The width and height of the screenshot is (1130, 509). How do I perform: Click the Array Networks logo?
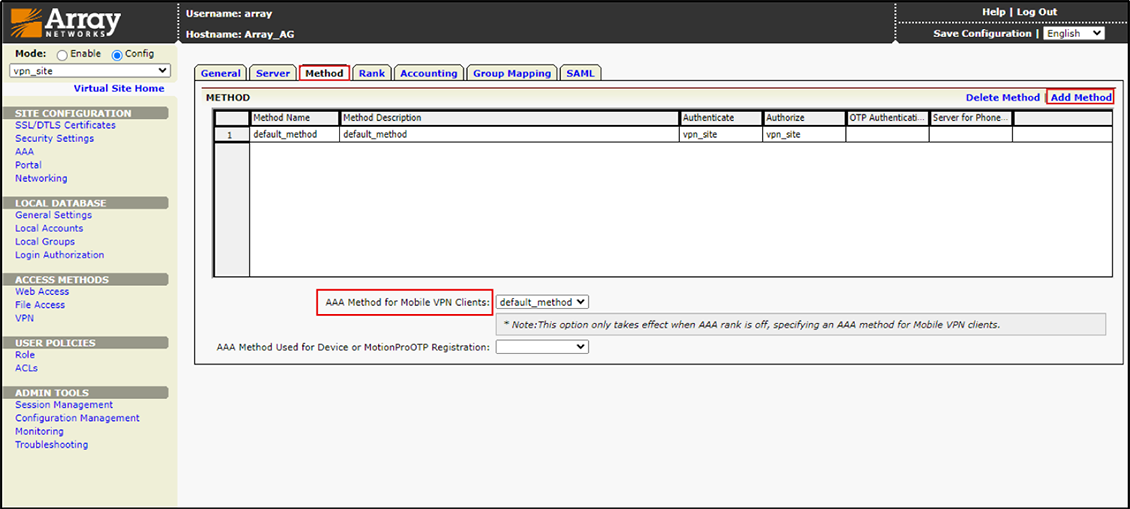point(66,23)
